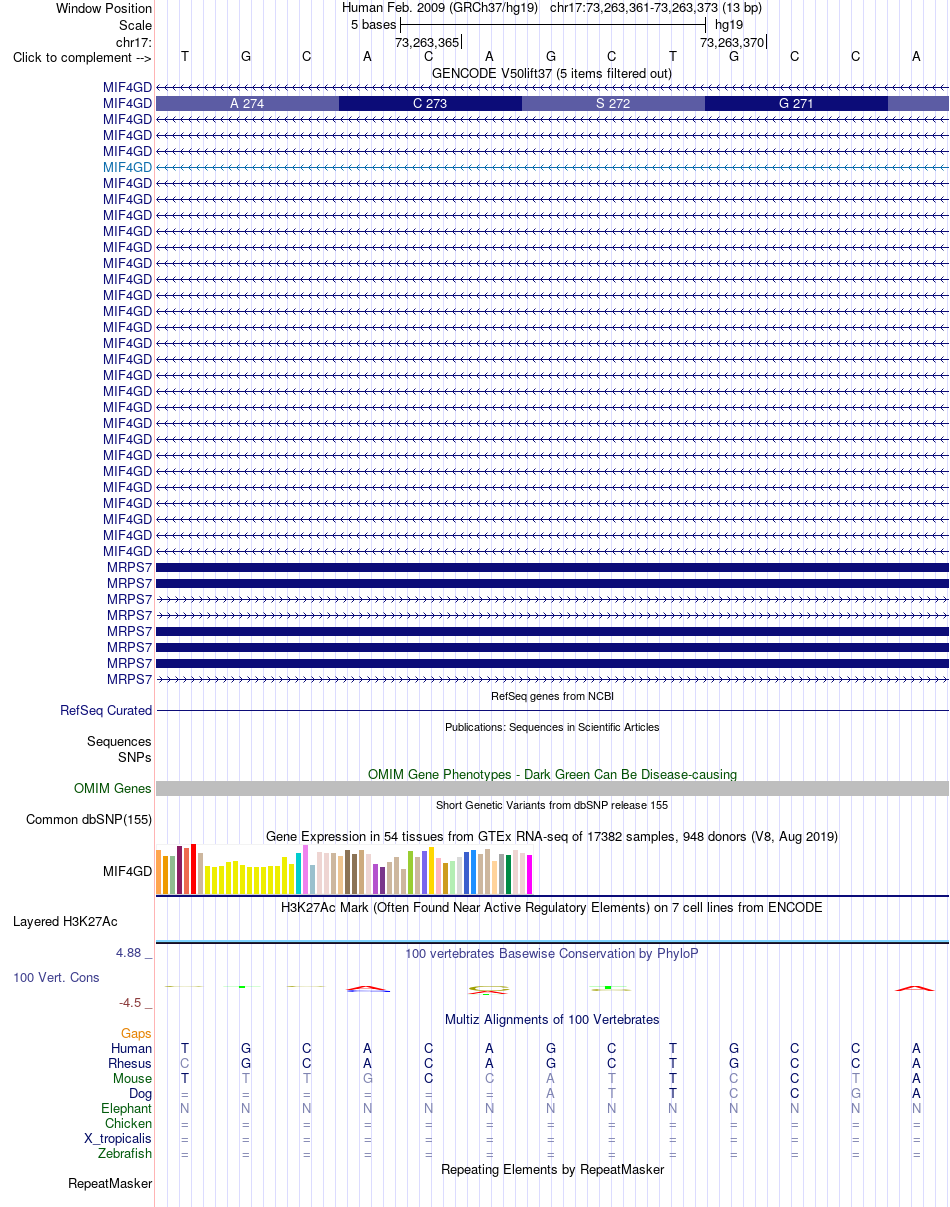Screen dimensions: 950x1207
Task: Open Publications: Sequences in Scientific Articles title
Action: coord(552,727)
